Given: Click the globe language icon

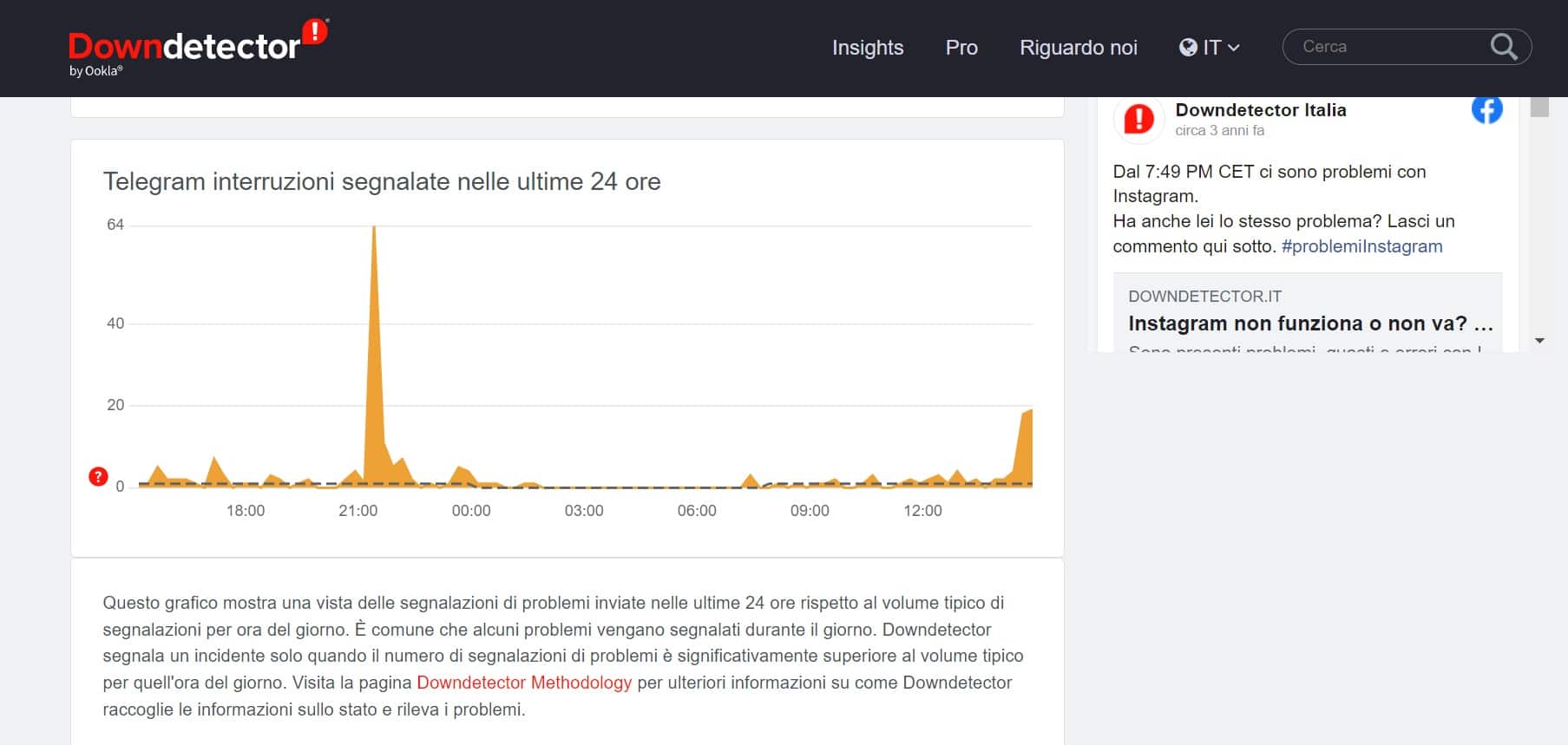Looking at the screenshot, I should click(1188, 48).
